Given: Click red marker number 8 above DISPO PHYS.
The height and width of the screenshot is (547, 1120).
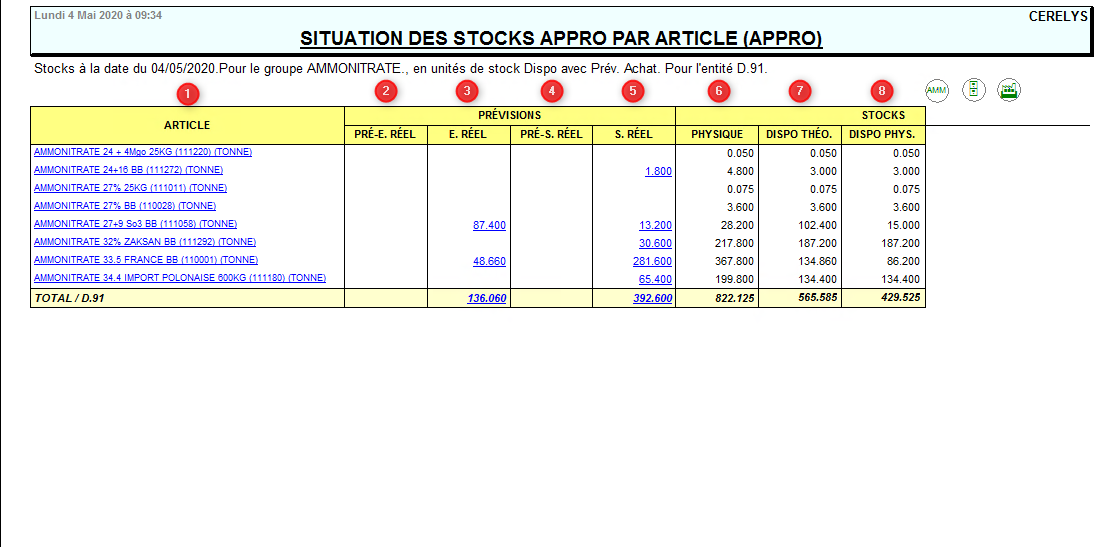Looking at the screenshot, I should (x=880, y=91).
